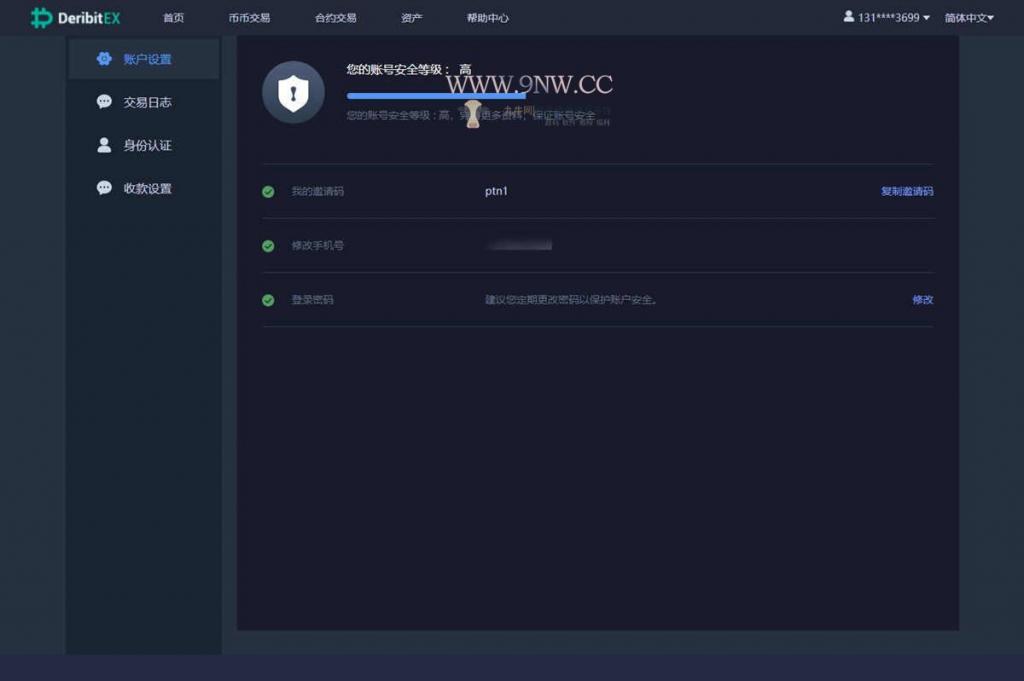This screenshot has height=681, width=1024.
Task: Open the 简体中文 language dropdown
Action: click(x=967, y=17)
